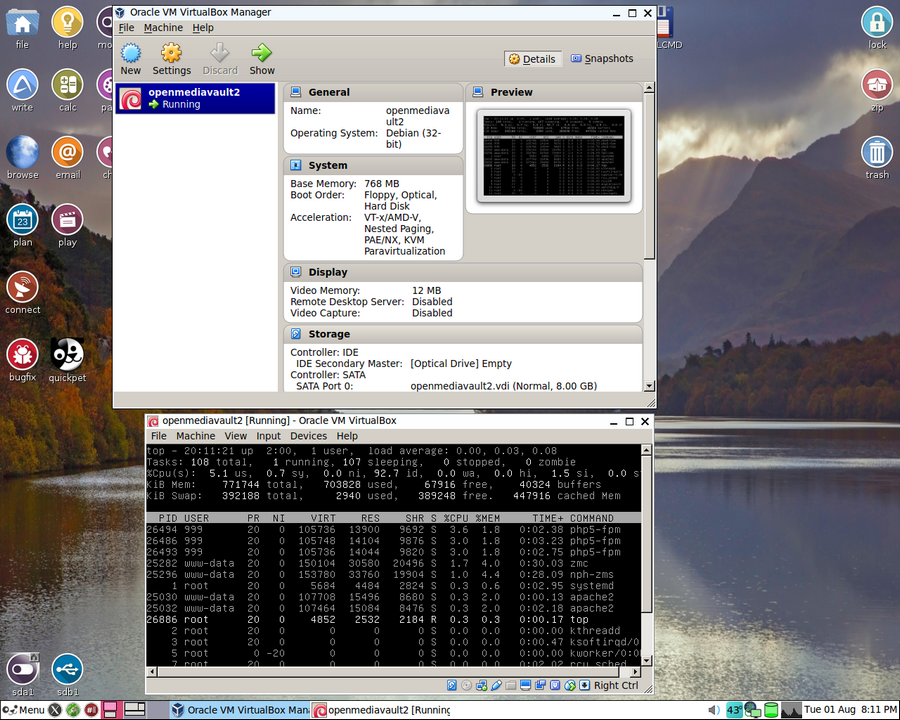The height and width of the screenshot is (720, 900).
Task: Click the shared folders icon in VM status bar
Action: (x=511, y=685)
